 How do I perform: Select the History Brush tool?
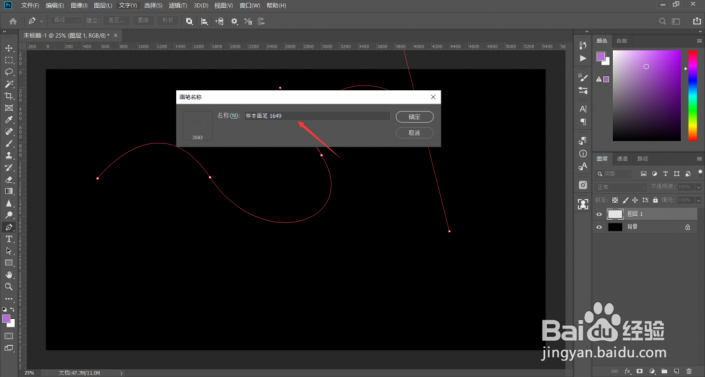coord(9,167)
